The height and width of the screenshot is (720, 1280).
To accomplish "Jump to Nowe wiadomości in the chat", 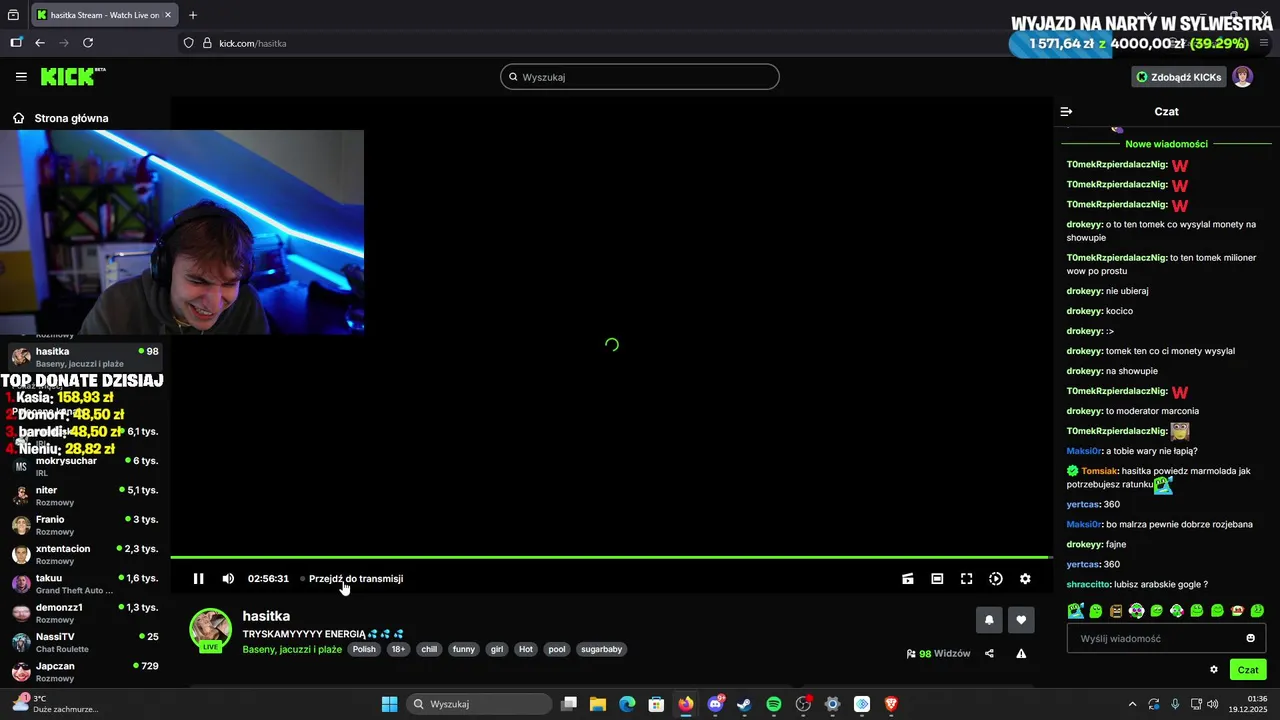I will point(1166,144).
